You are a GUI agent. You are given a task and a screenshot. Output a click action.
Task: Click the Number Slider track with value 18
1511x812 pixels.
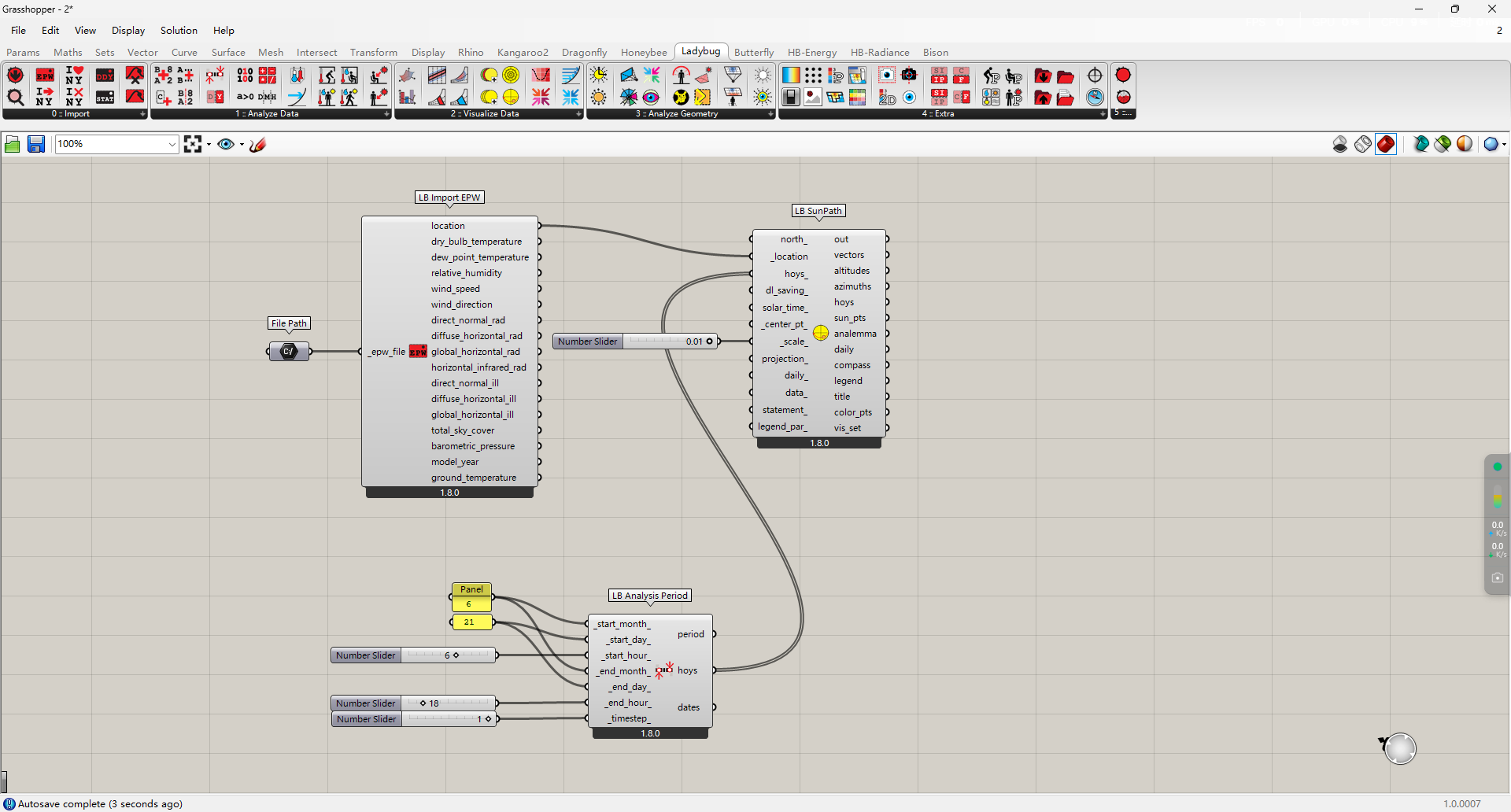pyautogui.click(x=449, y=703)
